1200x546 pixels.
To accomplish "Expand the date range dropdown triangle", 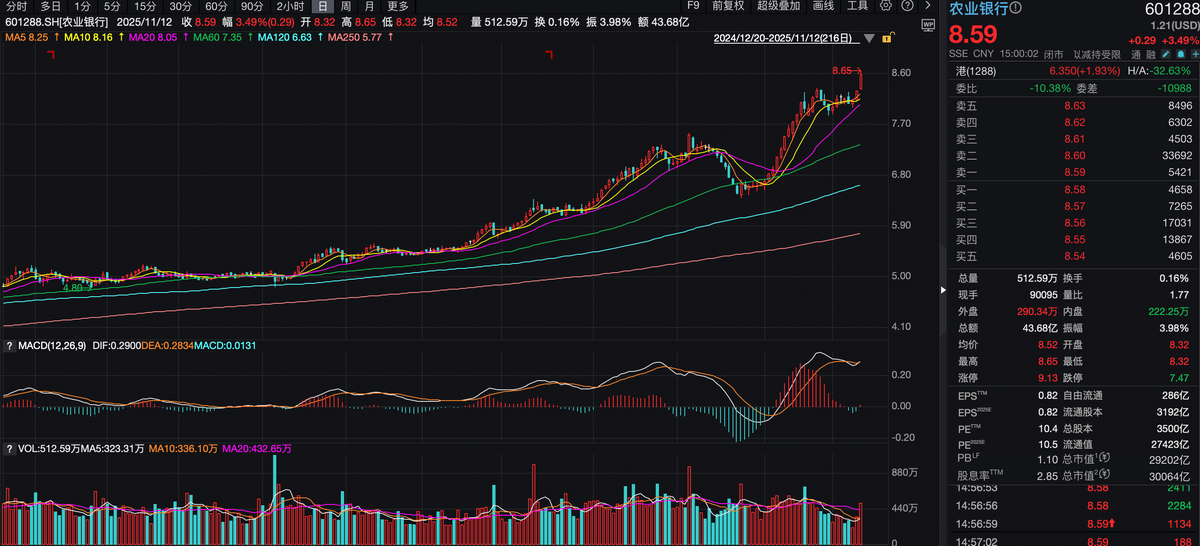I will point(869,39).
